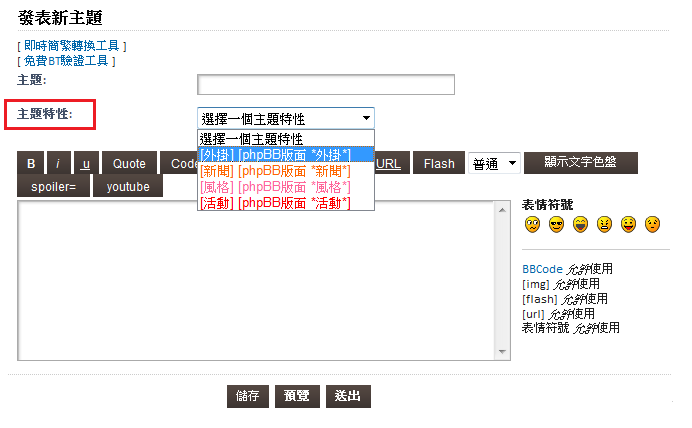Apply italic BBCode formatting
The height and width of the screenshot is (428, 692).
[x=59, y=164]
